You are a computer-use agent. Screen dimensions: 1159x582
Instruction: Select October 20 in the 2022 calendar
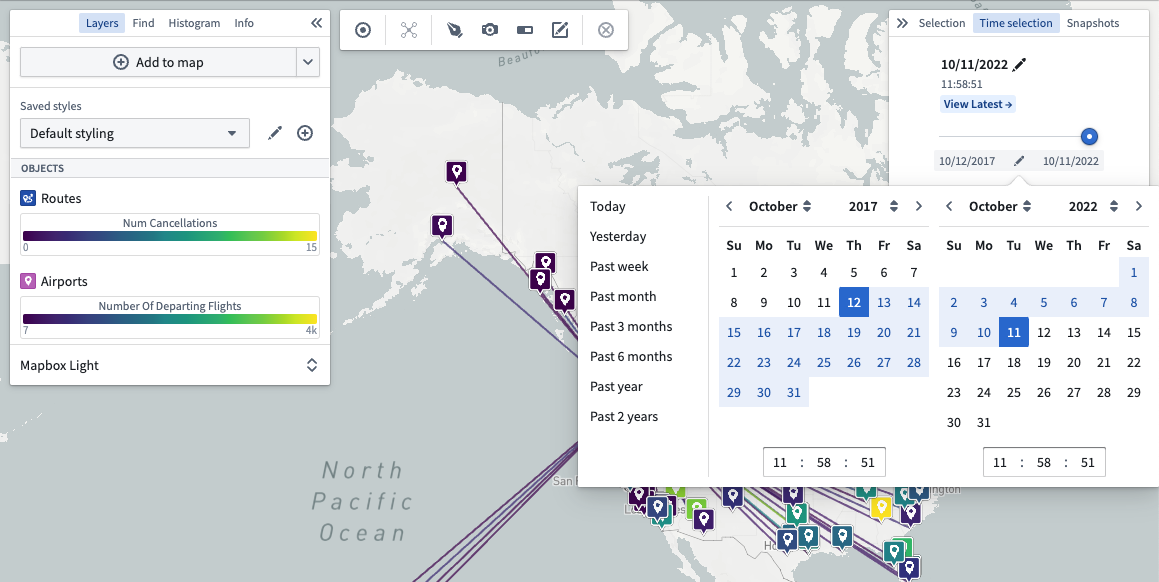coord(1073,362)
